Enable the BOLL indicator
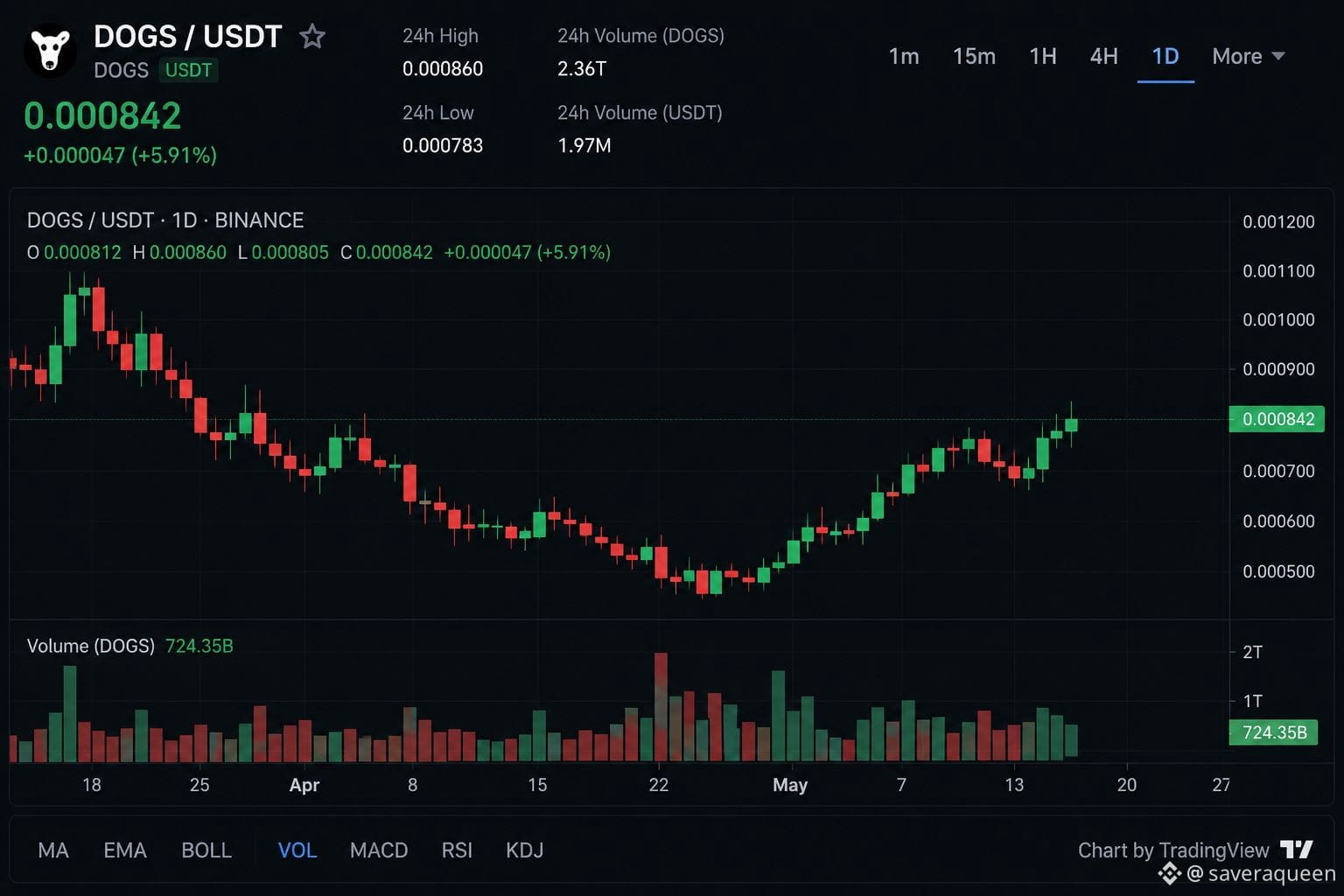The image size is (1344, 896). point(206,850)
